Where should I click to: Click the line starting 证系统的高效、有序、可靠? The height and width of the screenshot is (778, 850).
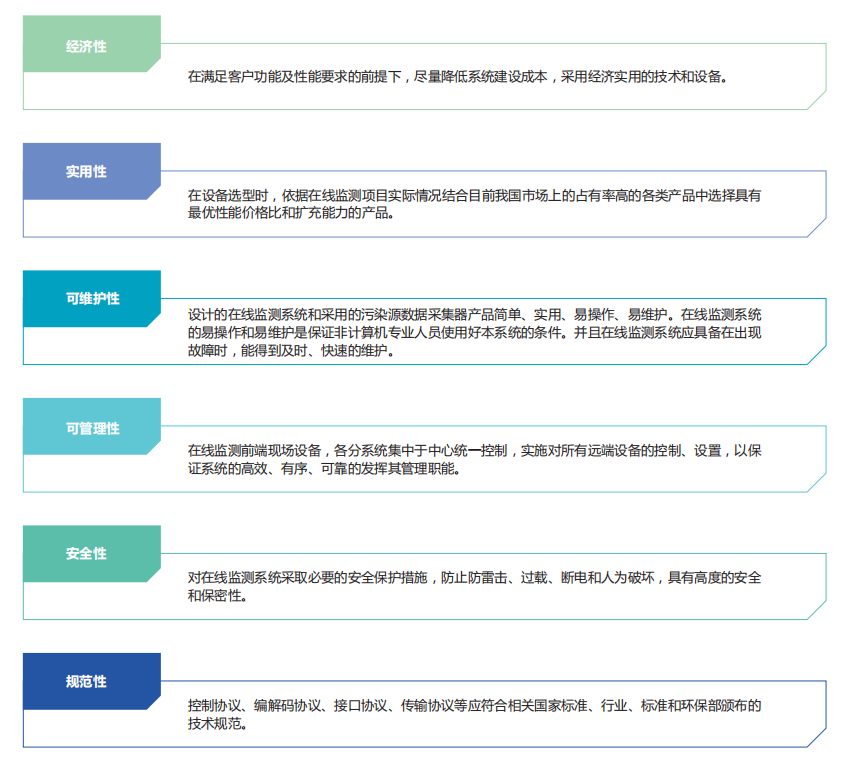[324, 468]
